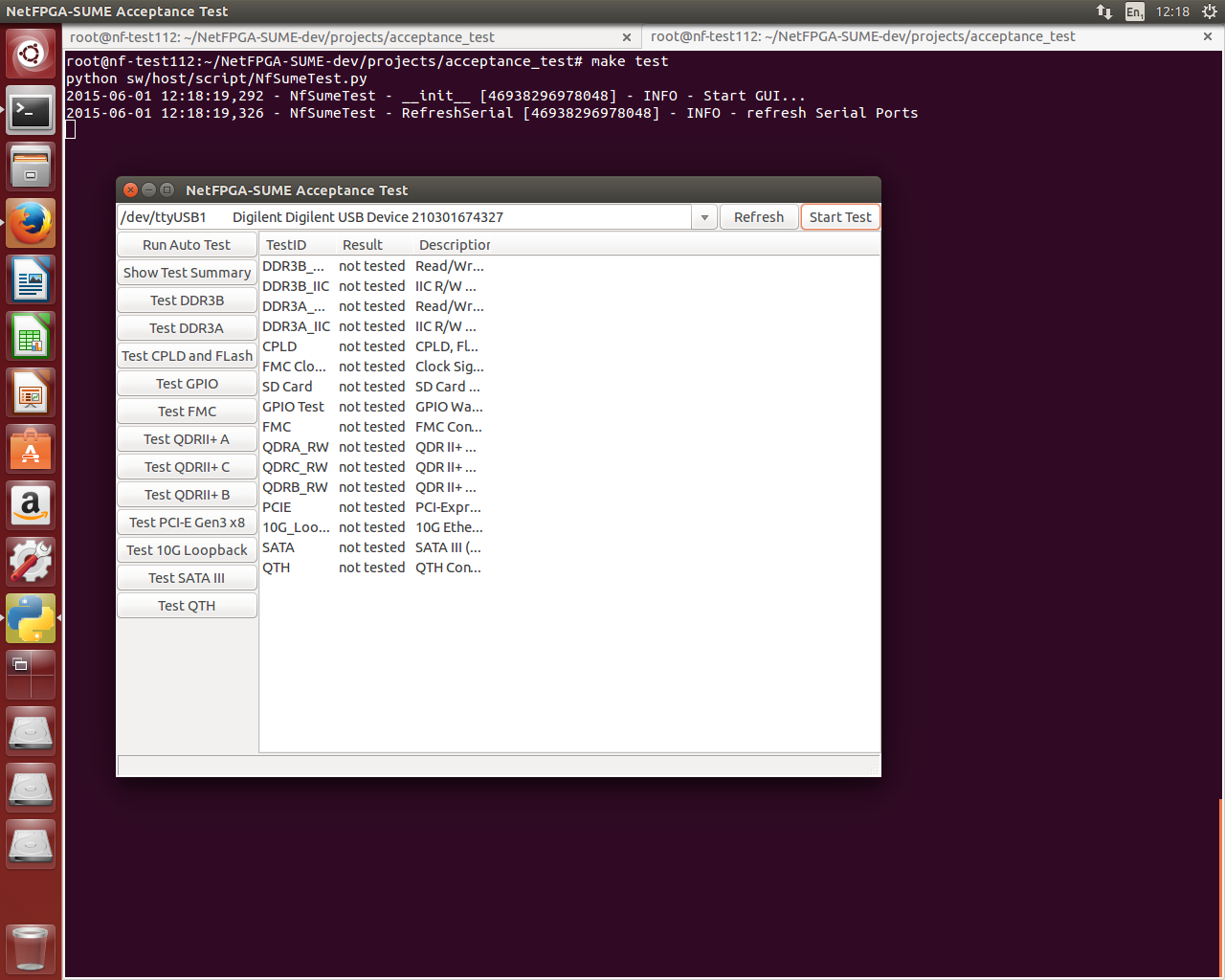Open the keyboard language indicator menu
Image resolution: width=1225 pixels, height=980 pixels.
tap(1134, 11)
